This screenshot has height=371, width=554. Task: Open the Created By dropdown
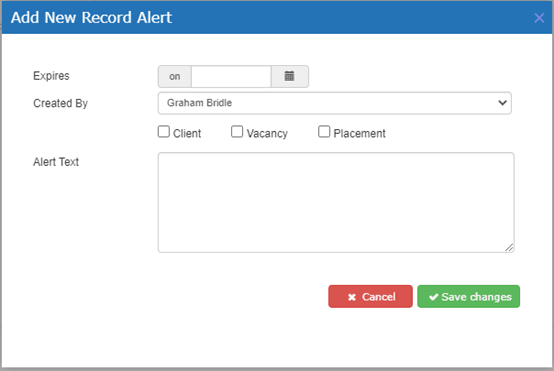(335, 103)
